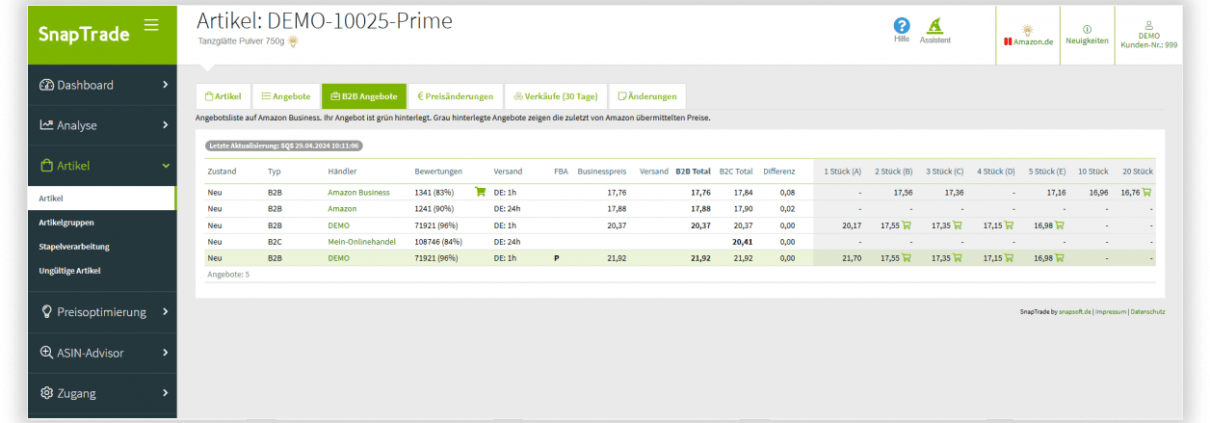The width and height of the screenshot is (1210, 423).
Task: Open the Änderungen tab
Action: [647, 97]
